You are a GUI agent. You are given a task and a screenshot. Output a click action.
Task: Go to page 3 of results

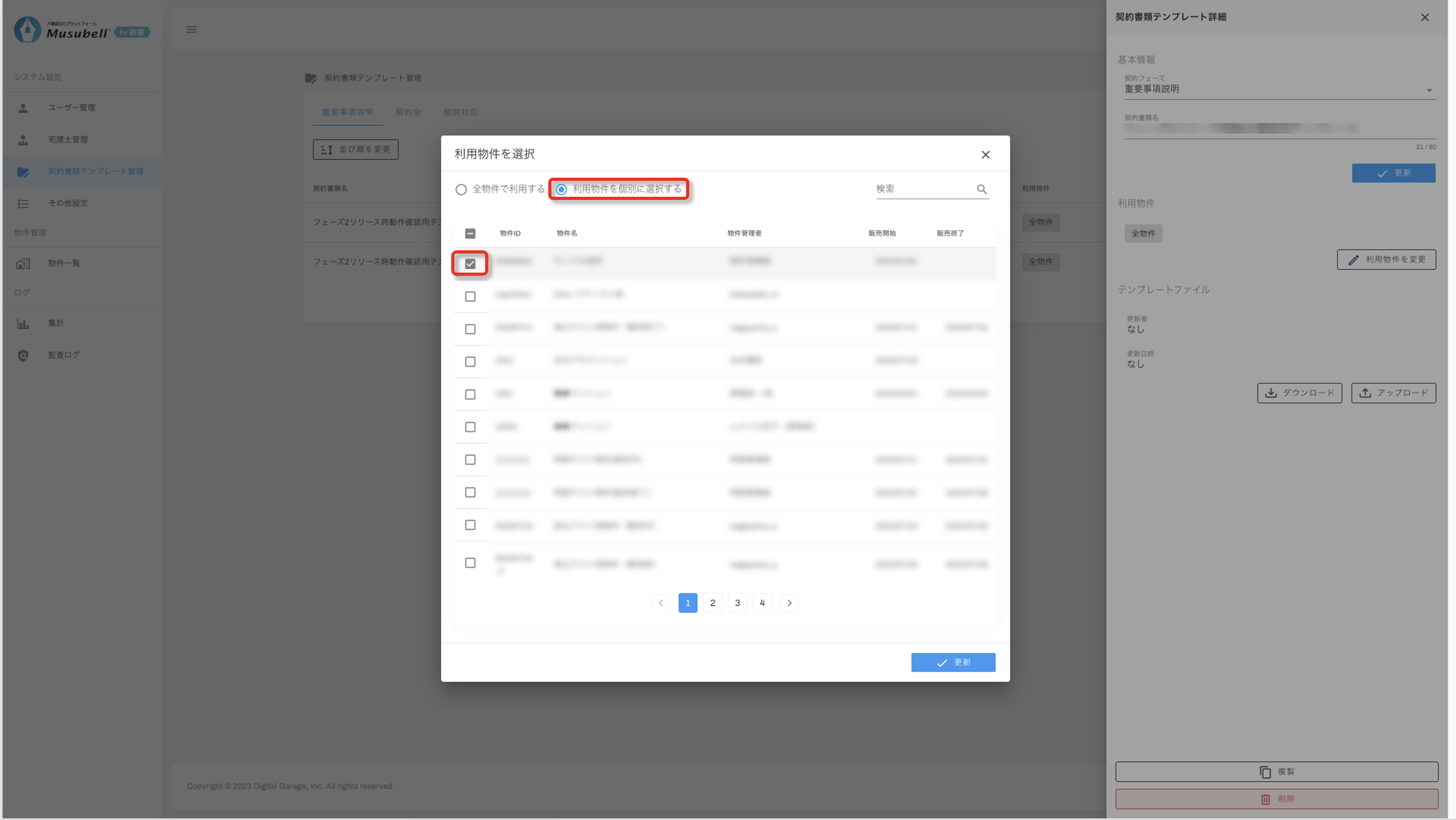pos(737,603)
